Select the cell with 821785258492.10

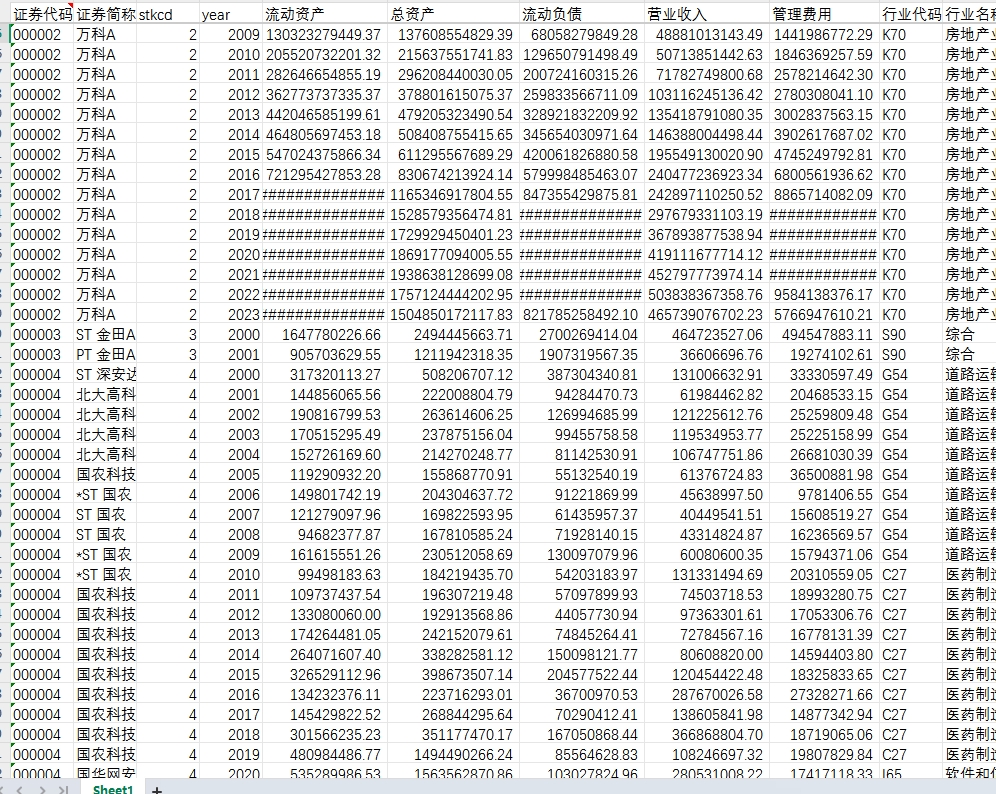[x=581, y=315]
